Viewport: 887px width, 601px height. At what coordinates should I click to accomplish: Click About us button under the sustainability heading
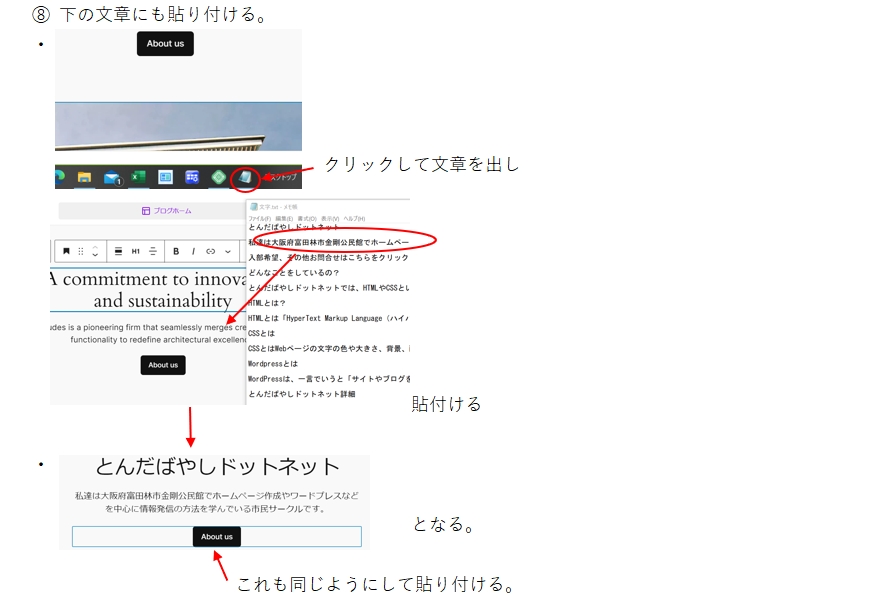tap(163, 365)
